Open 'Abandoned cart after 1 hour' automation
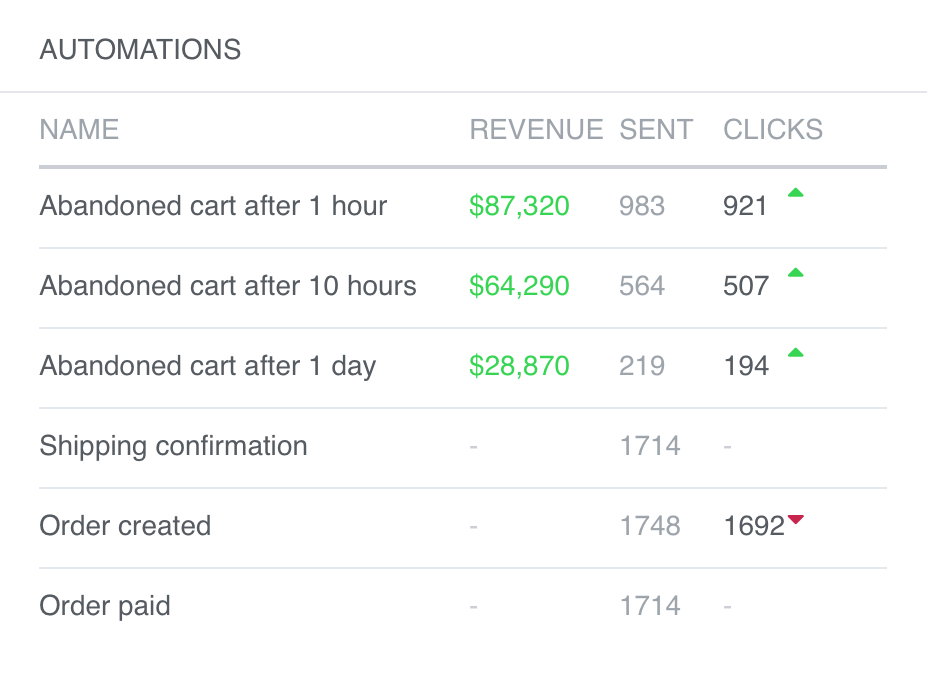The width and height of the screenshot is (927, 685). coord(213,207)
